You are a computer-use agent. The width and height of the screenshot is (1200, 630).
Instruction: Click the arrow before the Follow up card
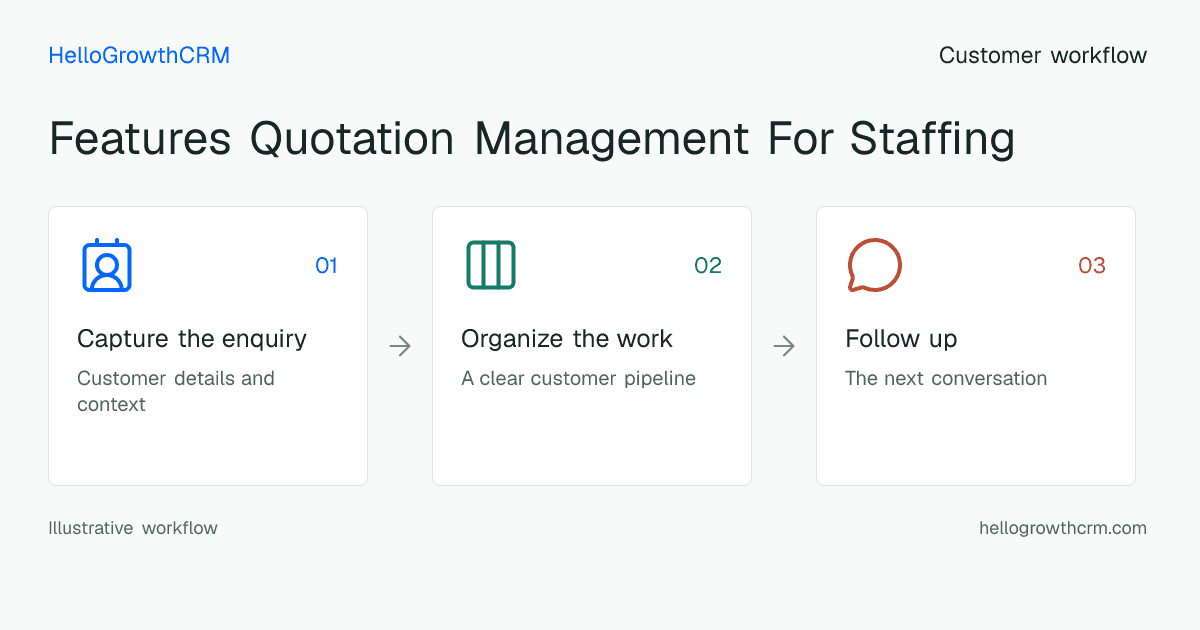coord(784,346)
